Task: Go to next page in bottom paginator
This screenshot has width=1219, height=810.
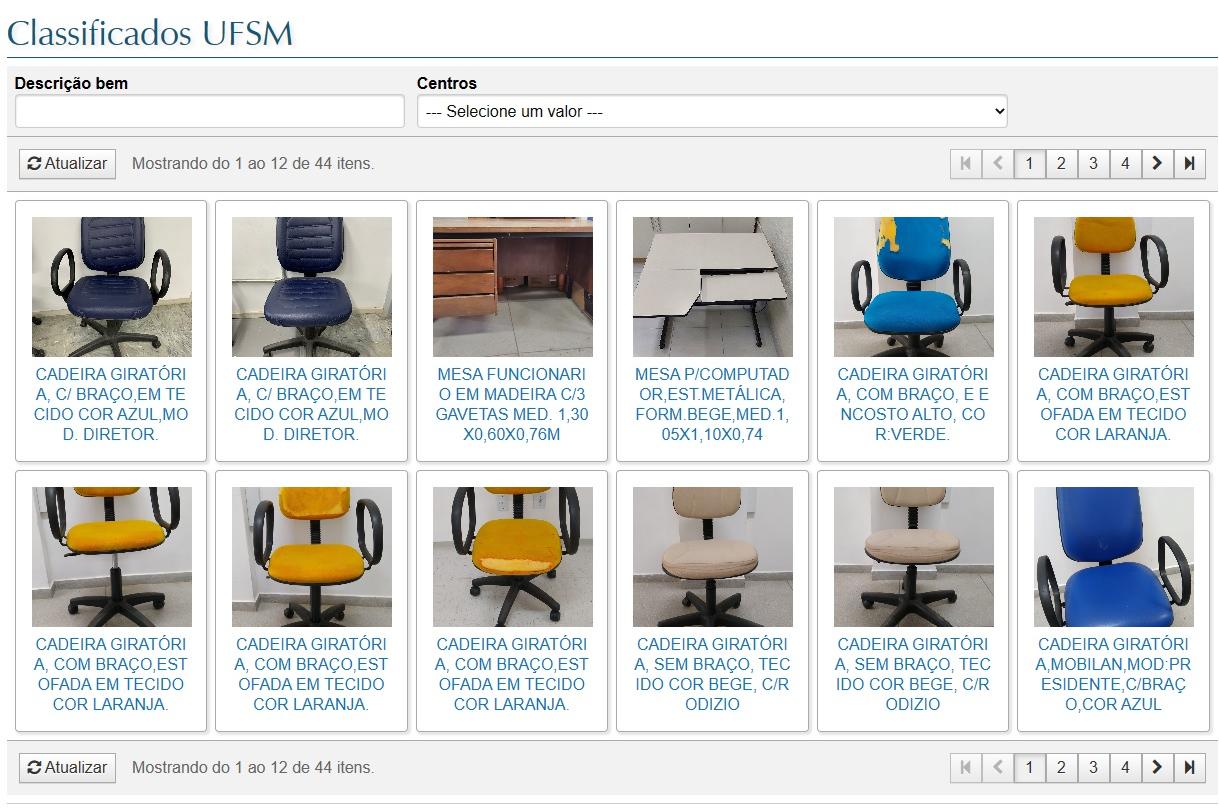Action: coord(1157,767)
